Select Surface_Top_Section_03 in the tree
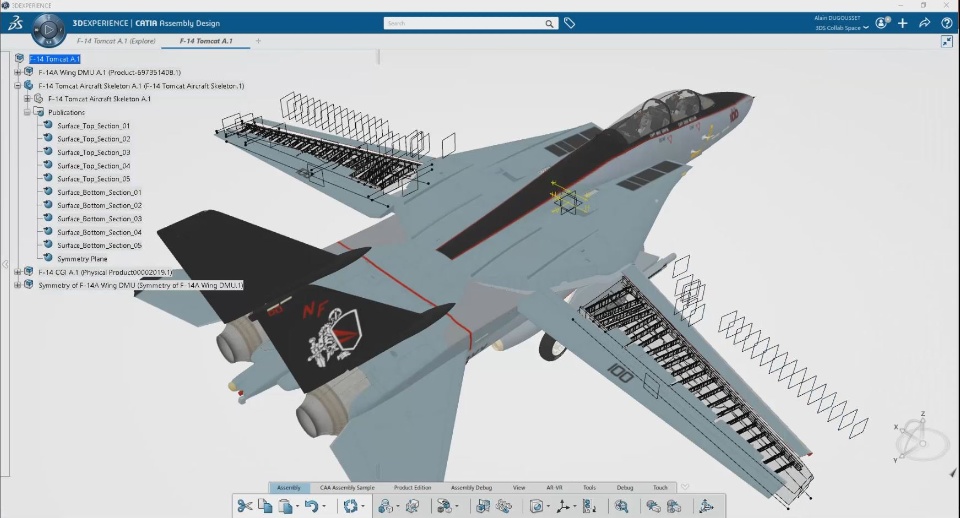Screen dimensions: 960x518 (94, 152)
